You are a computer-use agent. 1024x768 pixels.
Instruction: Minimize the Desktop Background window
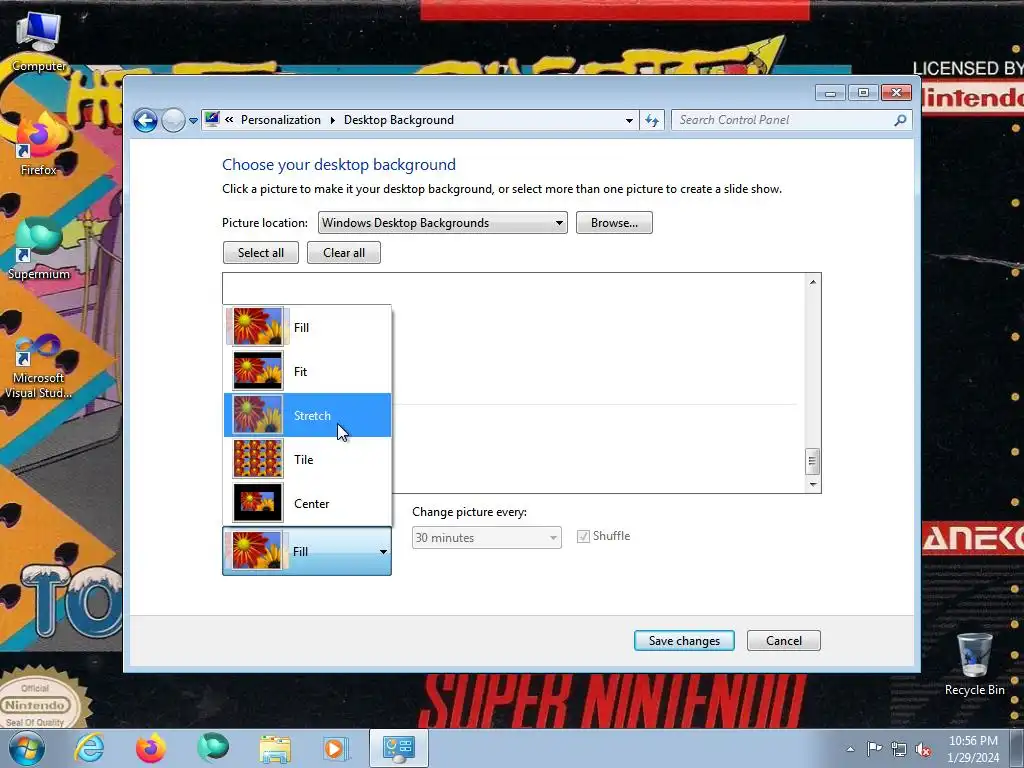[830, 93]
